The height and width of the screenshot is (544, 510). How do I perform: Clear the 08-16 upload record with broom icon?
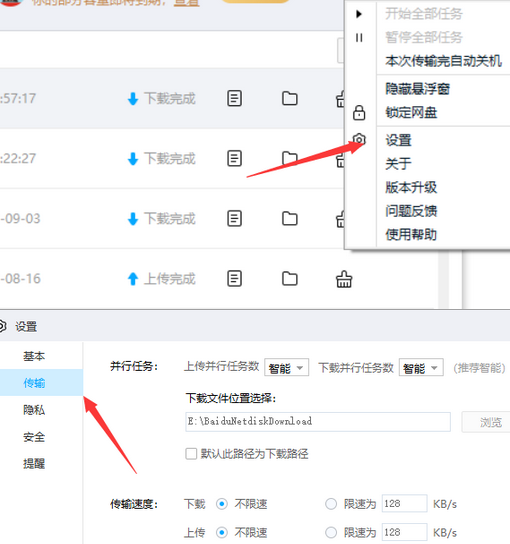[344, 279]
